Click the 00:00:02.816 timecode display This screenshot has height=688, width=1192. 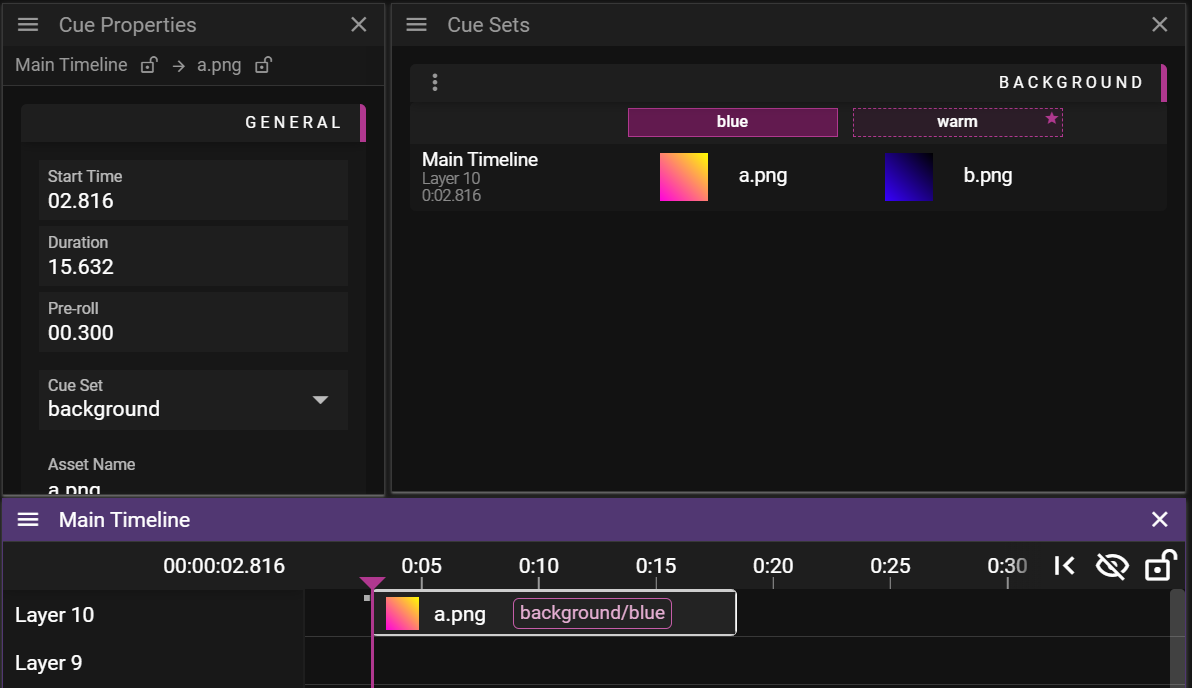coord(224,566)
